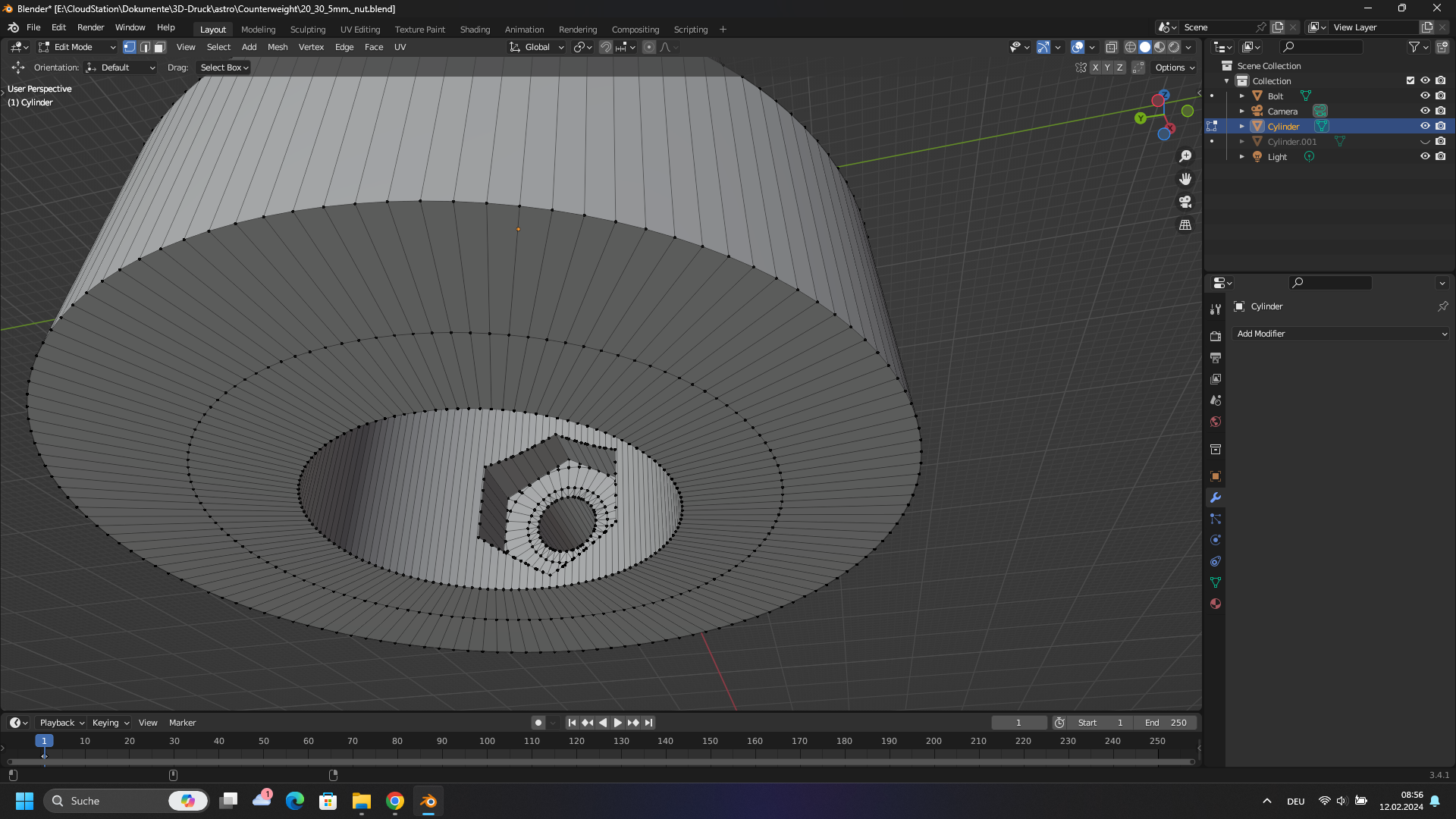1456x819 pixels.
Task: Collapse the Collection in outliner
Action: (x=1227, y=81)
